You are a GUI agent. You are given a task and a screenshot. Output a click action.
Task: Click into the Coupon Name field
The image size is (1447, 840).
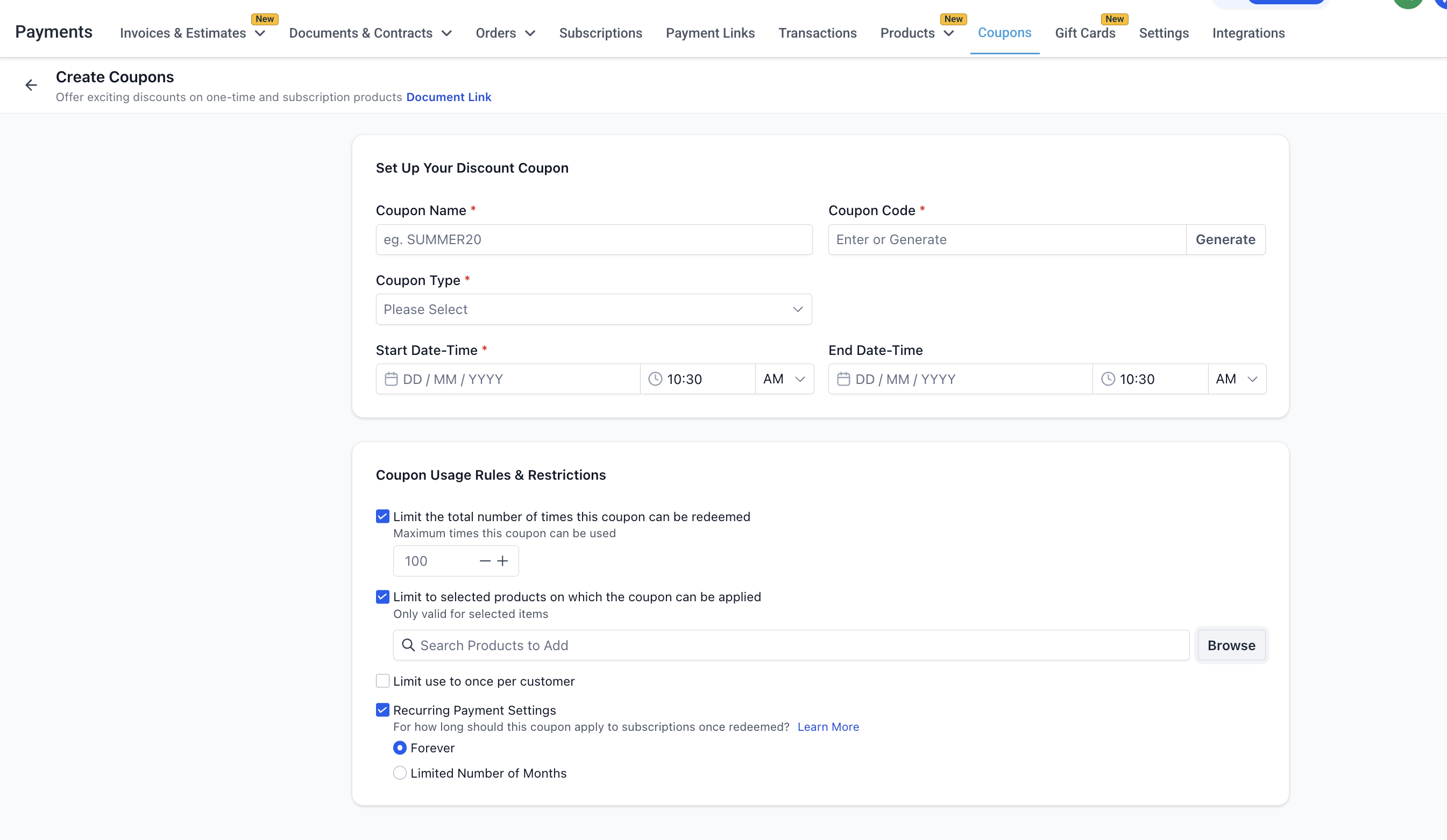(594, 239)
